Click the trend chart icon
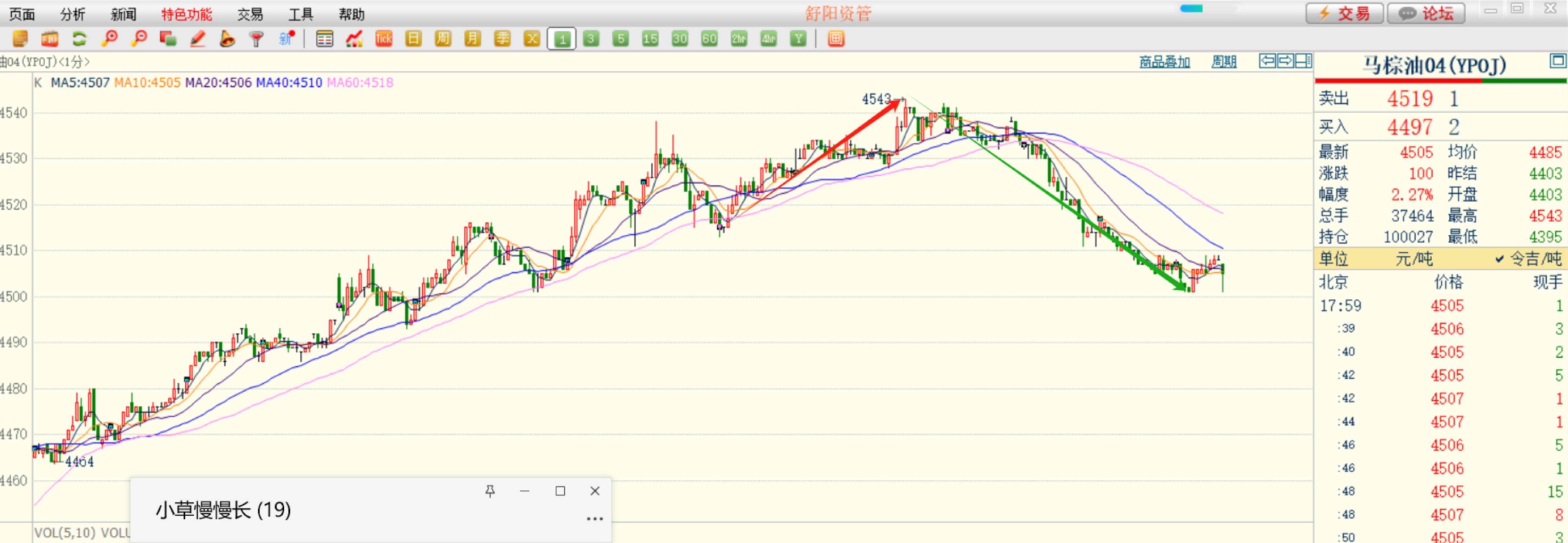The width and height of the screenshot is (1568, 543). pos(353,39)
